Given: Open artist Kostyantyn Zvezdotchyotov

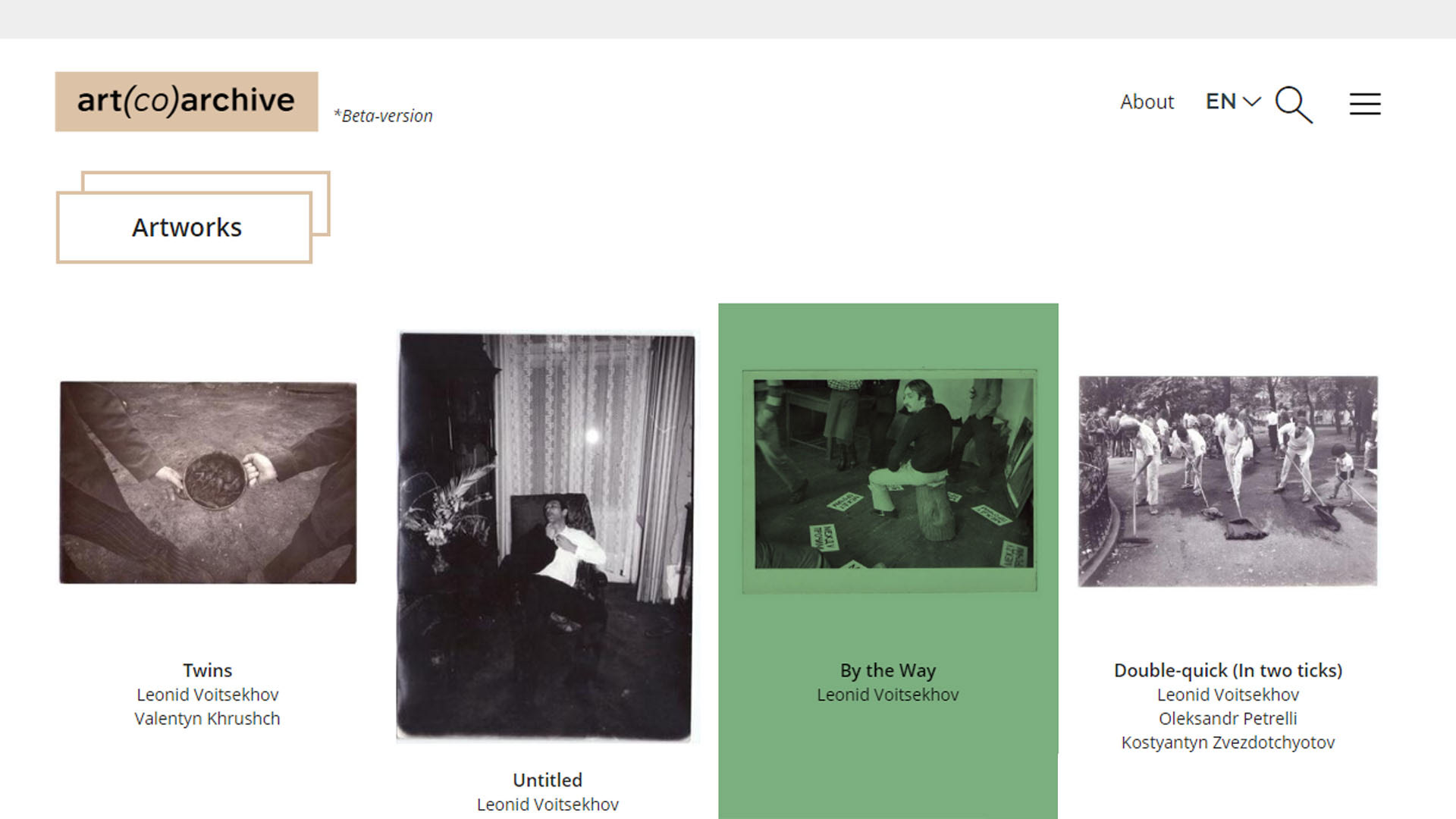Looking at the screenshot, I should click(x=1228, y=742).
